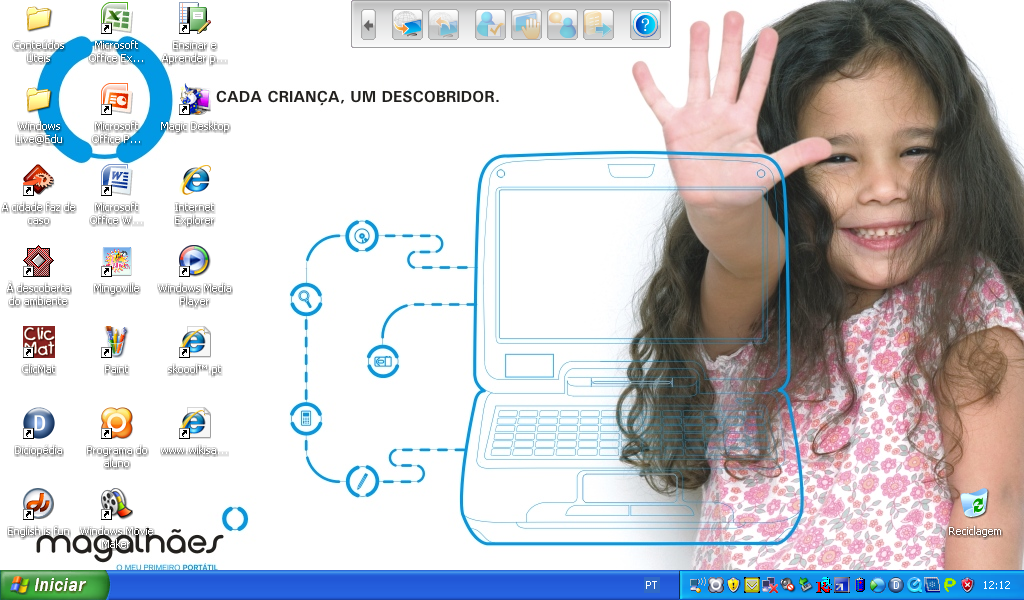Launch the ClicMat shortcut
Viewport: 1024px width, 600px height.
click(x=39, y=351)
